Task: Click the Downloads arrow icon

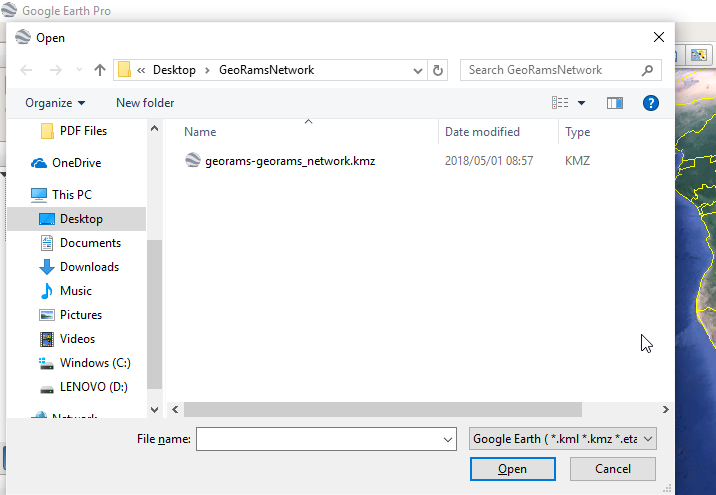Action: 47,267
